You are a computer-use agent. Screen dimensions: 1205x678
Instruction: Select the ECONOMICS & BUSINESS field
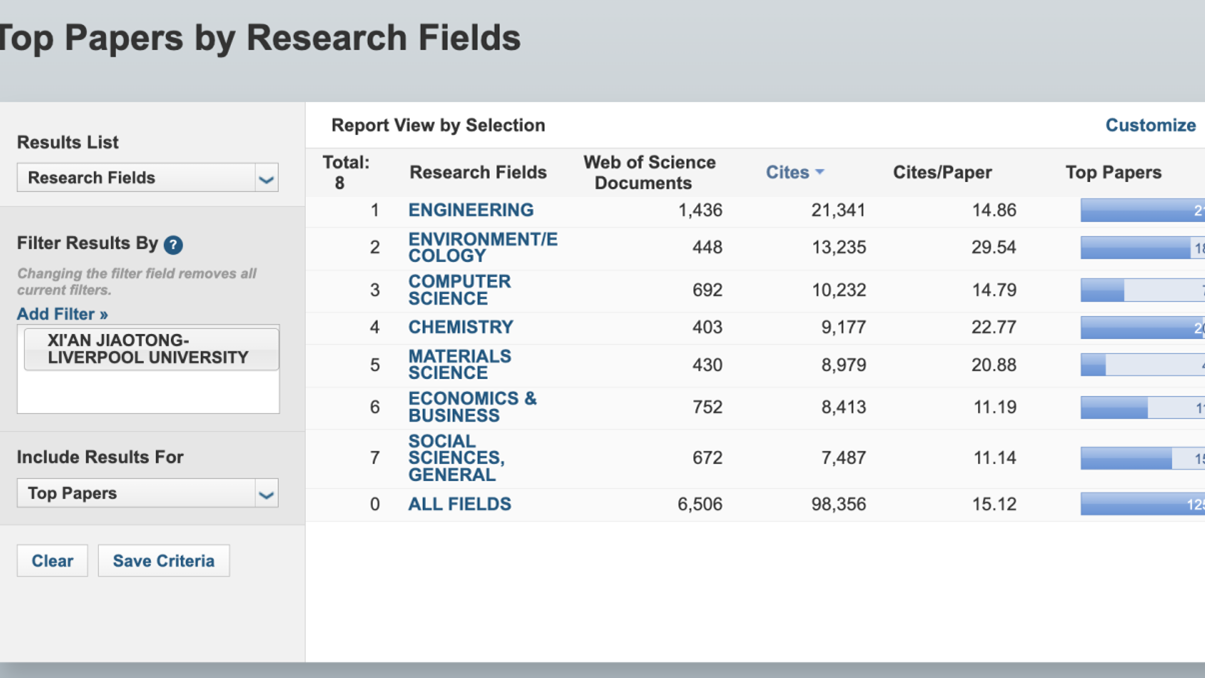[472, 407]
